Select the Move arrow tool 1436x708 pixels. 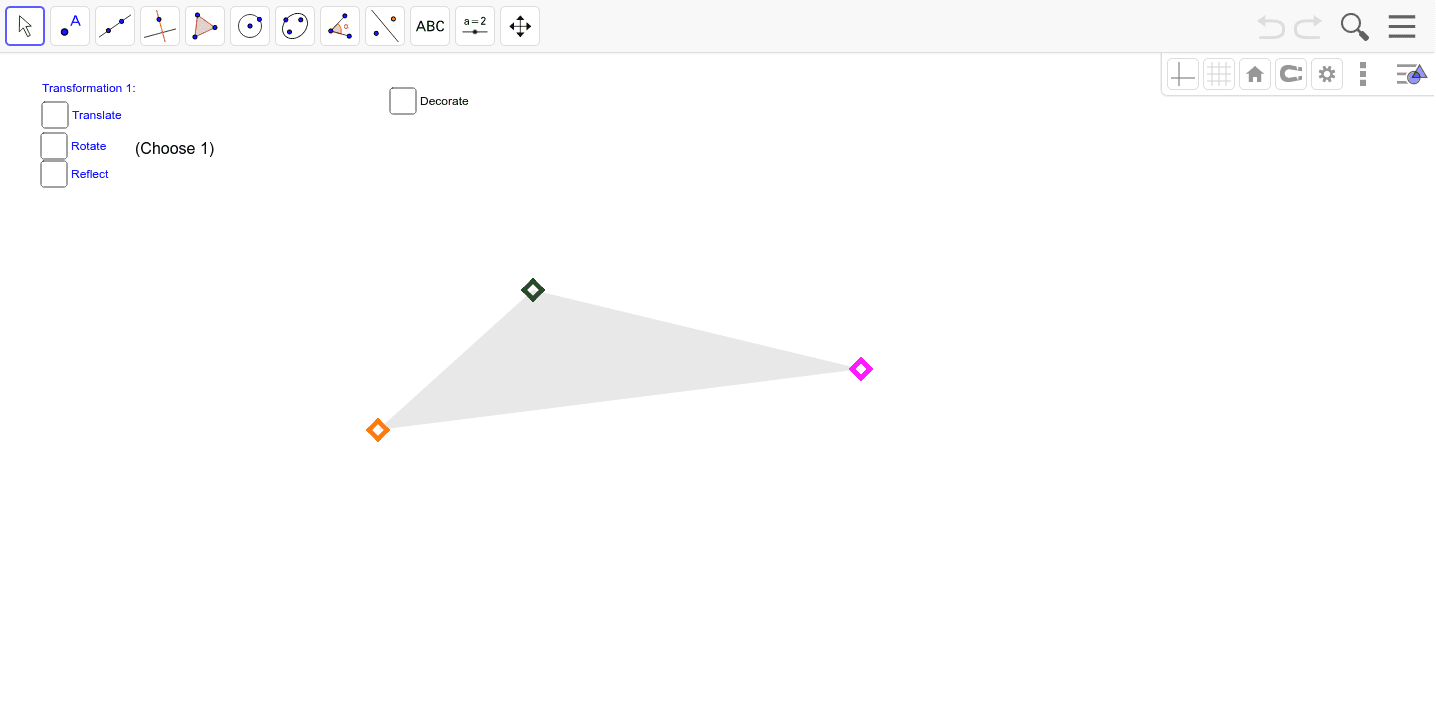(x=25, y=26)
